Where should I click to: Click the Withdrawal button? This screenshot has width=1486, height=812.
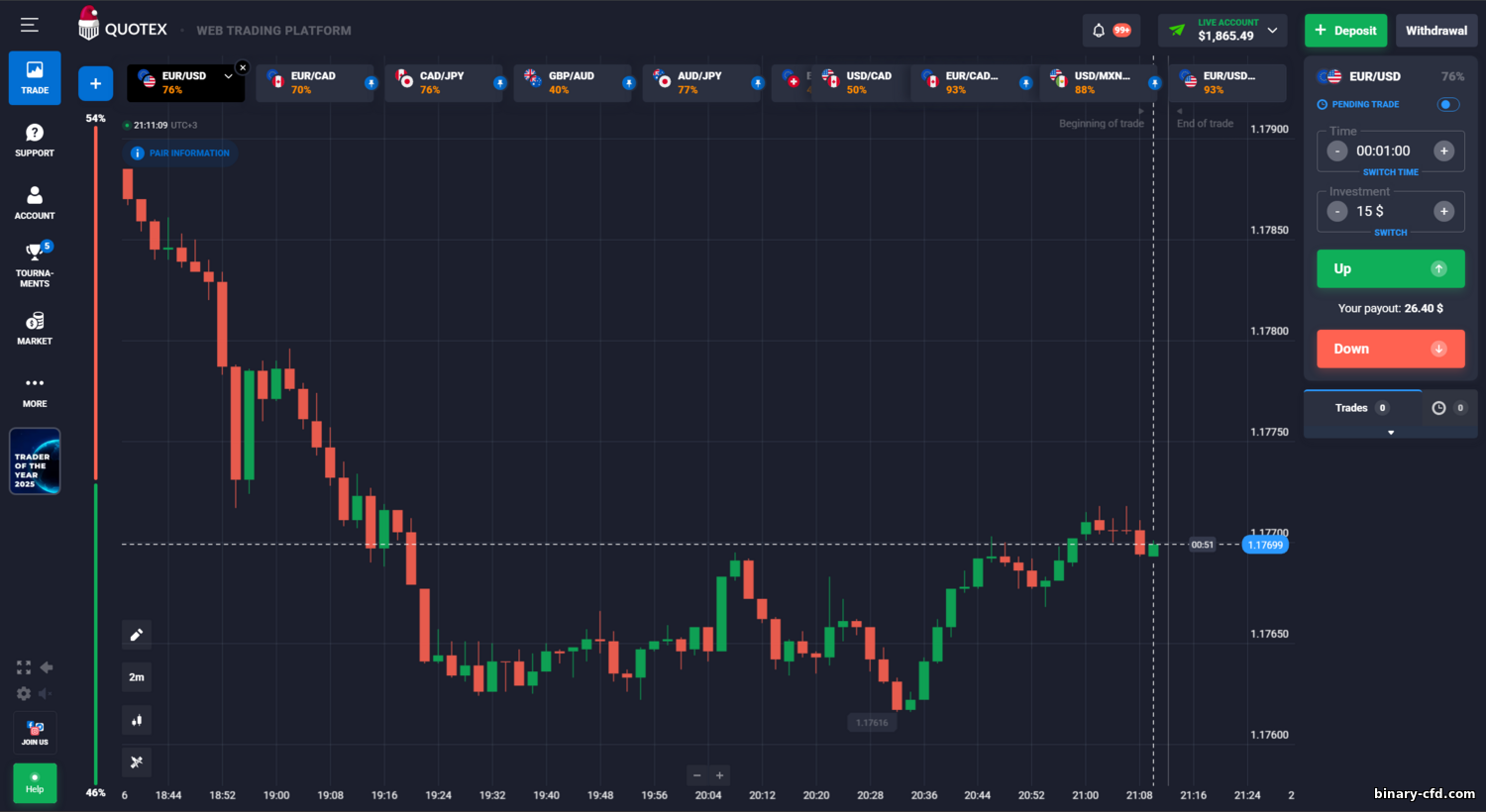pos(1435,31)
